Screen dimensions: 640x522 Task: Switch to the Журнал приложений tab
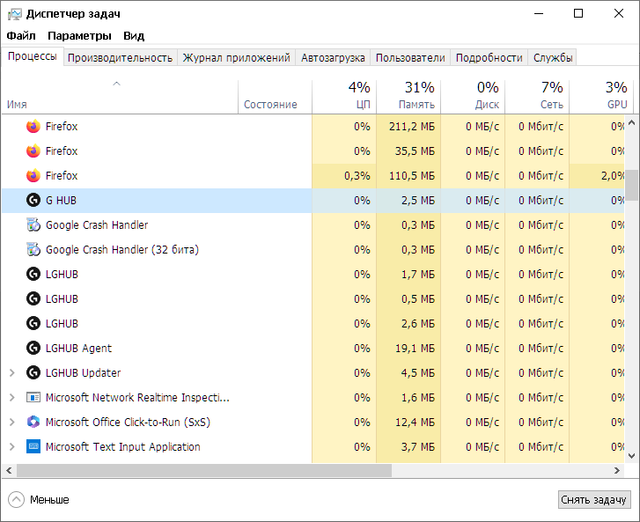(x=236, y=58)
